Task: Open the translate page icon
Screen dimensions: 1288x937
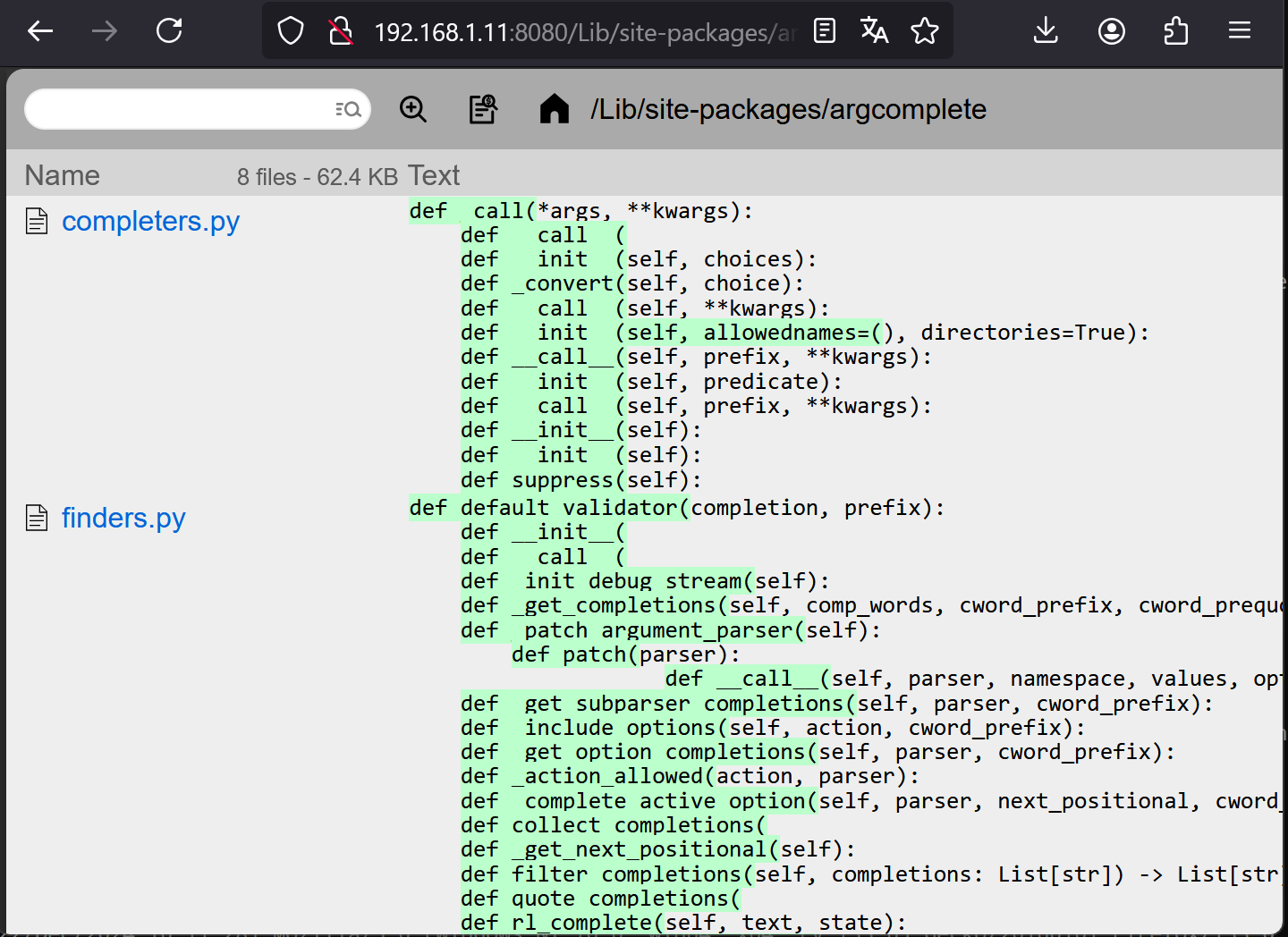Action: 874,32
